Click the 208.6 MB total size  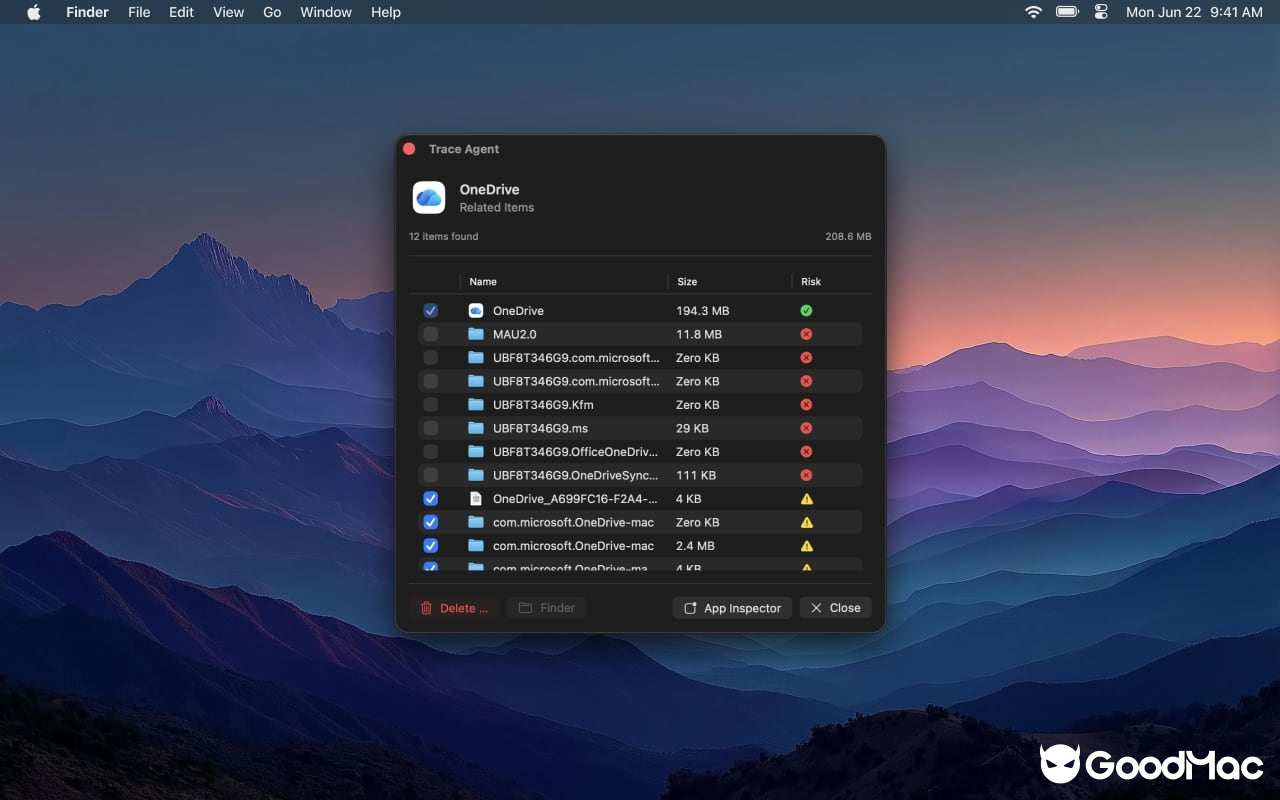tap(848, 237)
